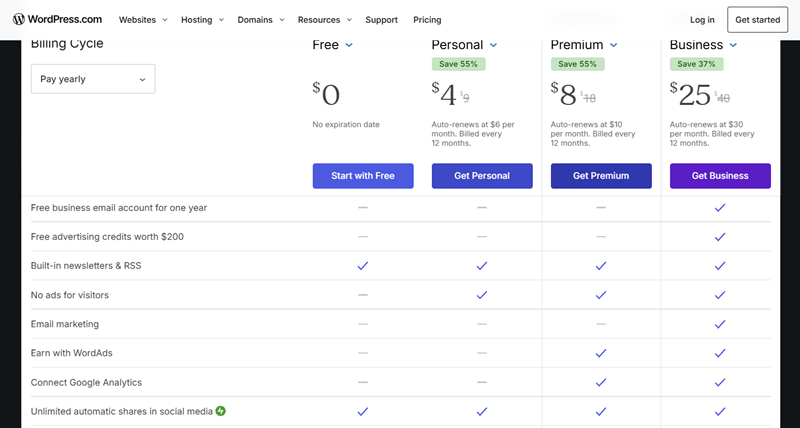Open the Hosting menu

coord(202,20)
